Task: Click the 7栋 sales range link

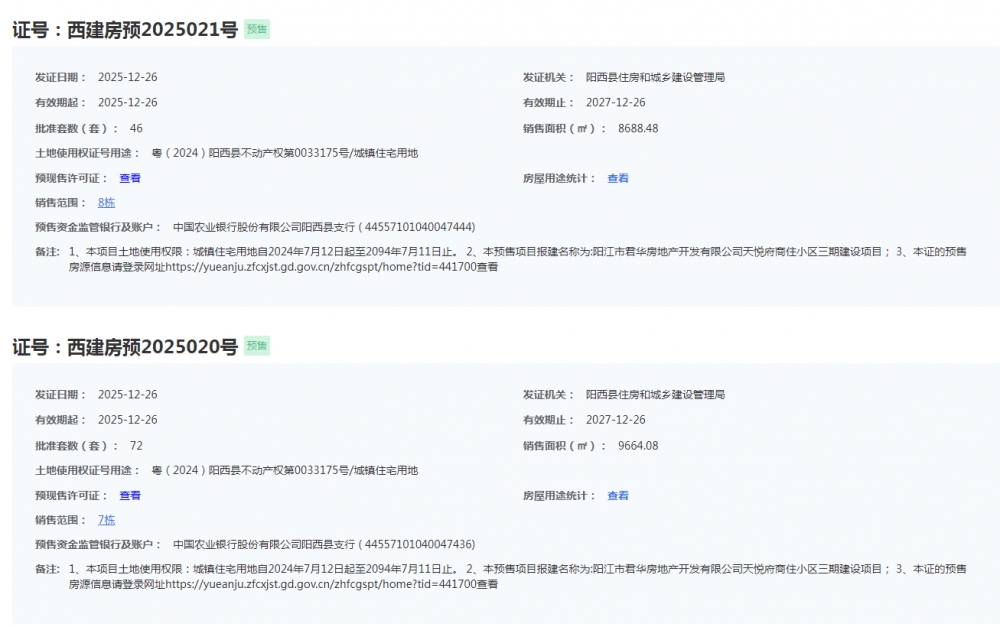Action: (x=106, y=520)
